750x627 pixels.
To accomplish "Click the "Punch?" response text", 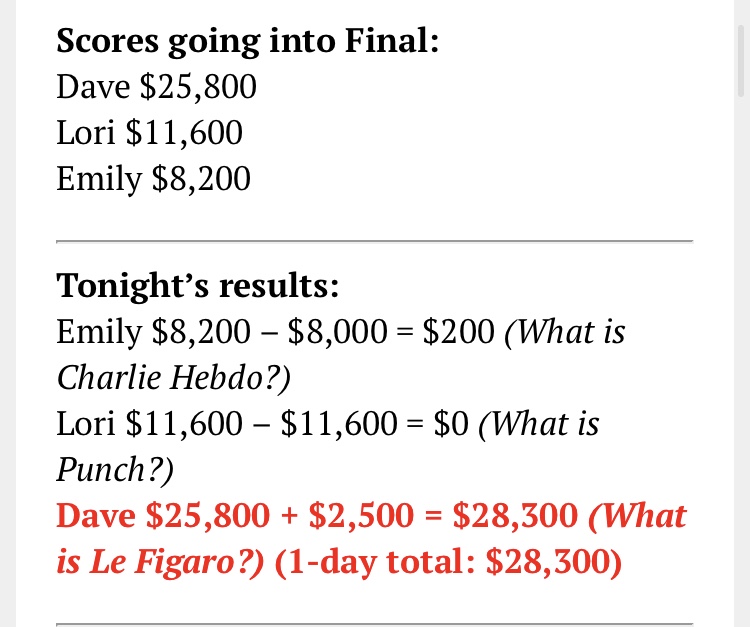I will pos(115,468).
